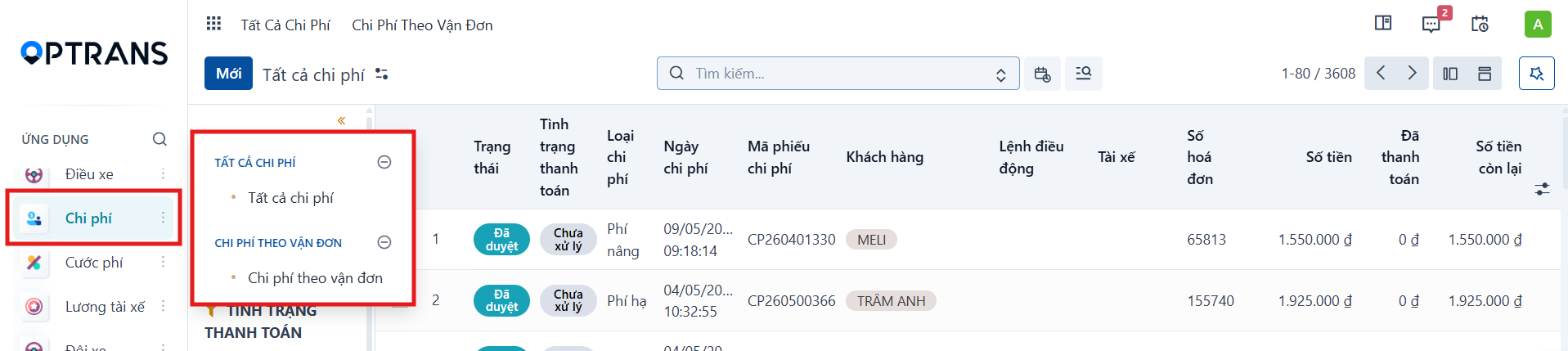This screenshot has width=1568, height=351.
Task: Click the green user avatar A
Action: (1538, 24)
